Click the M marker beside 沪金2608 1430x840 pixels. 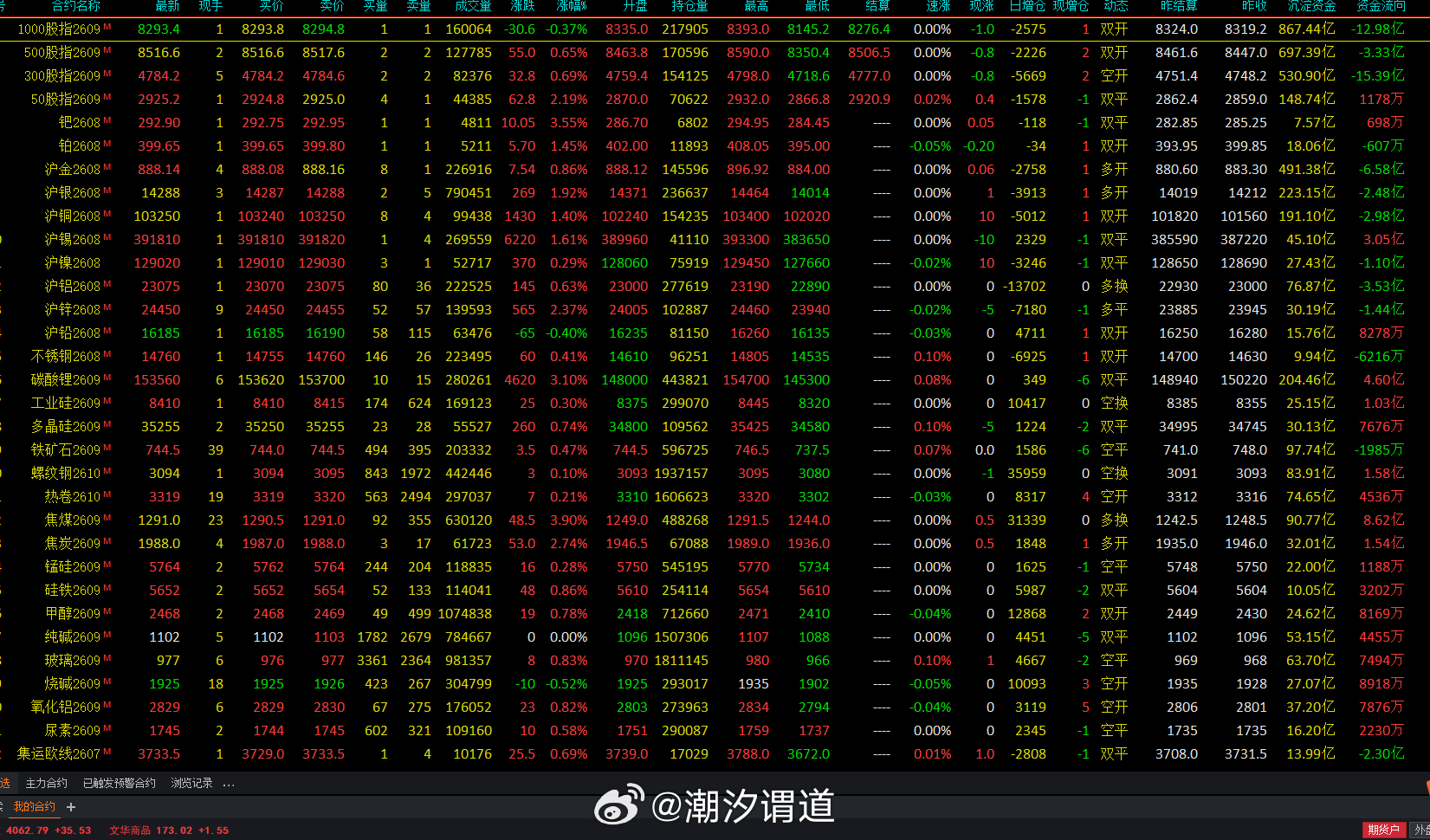coord(107,166)
